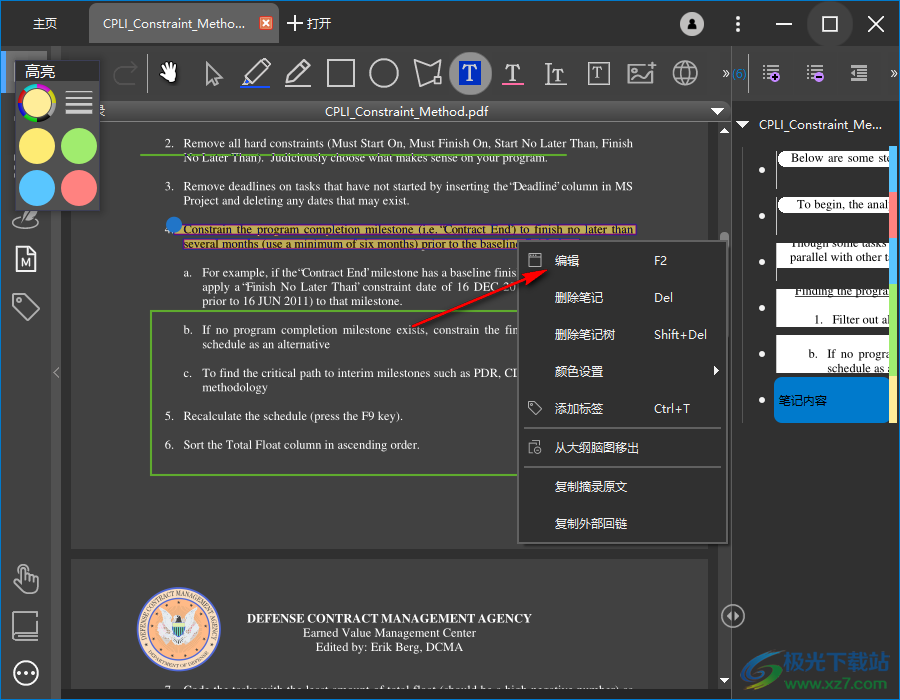Choose 编辑 from the context menu
Image resolution: width=900 pixels, height=700 pixels.
tap(622, 260)
